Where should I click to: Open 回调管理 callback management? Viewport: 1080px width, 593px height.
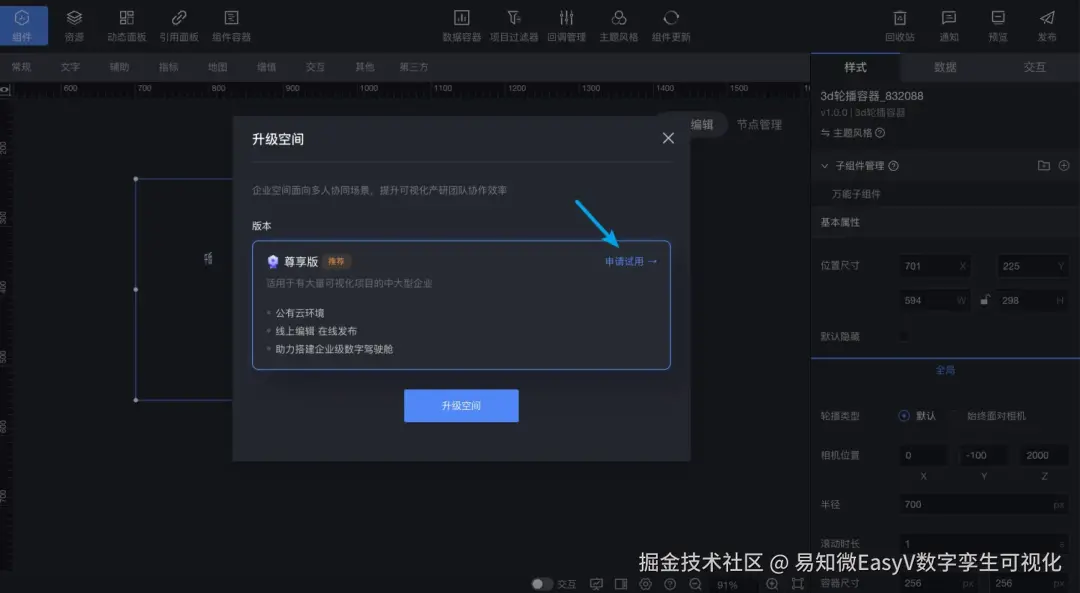tap(566, 25)
